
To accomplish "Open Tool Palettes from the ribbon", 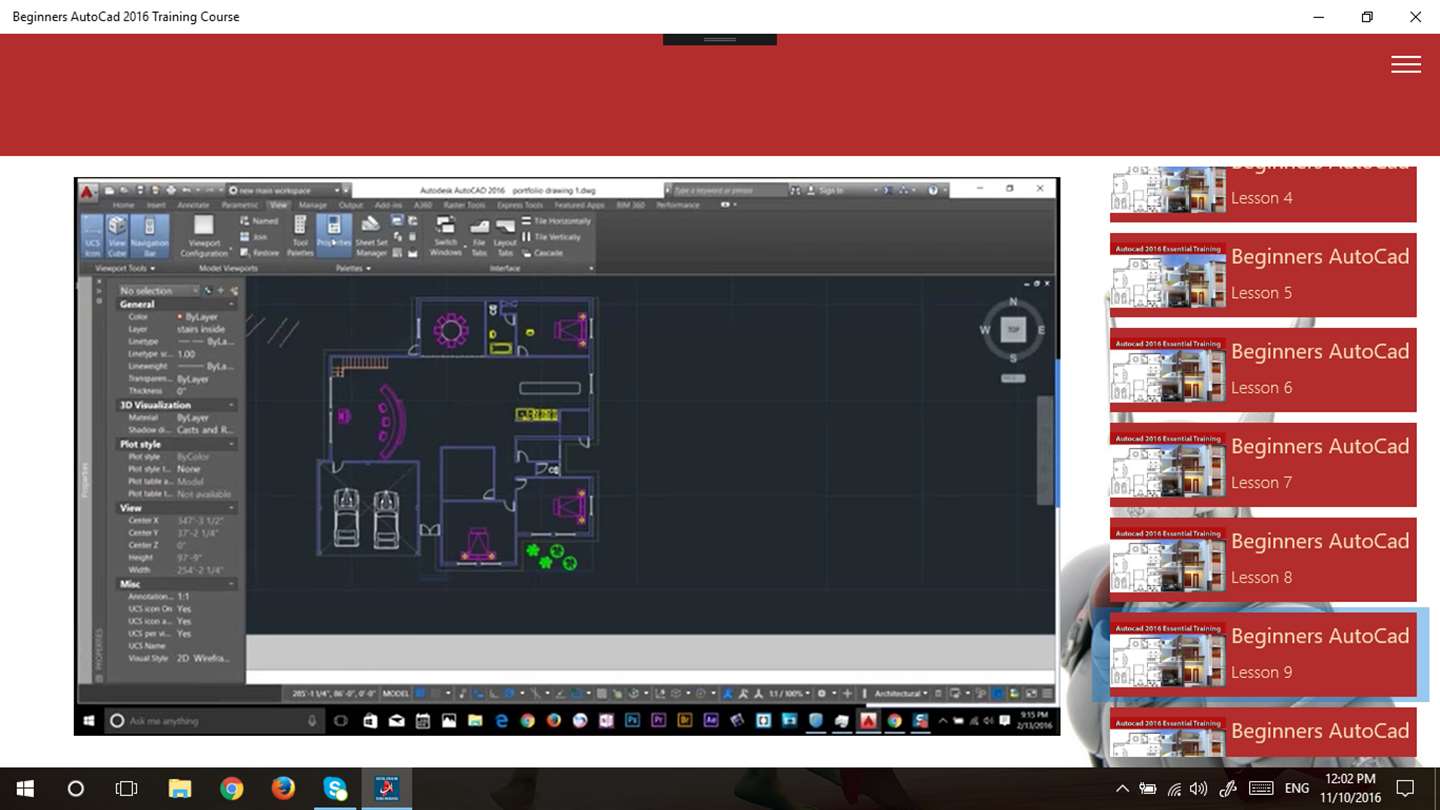I will [x=300, y=237].
